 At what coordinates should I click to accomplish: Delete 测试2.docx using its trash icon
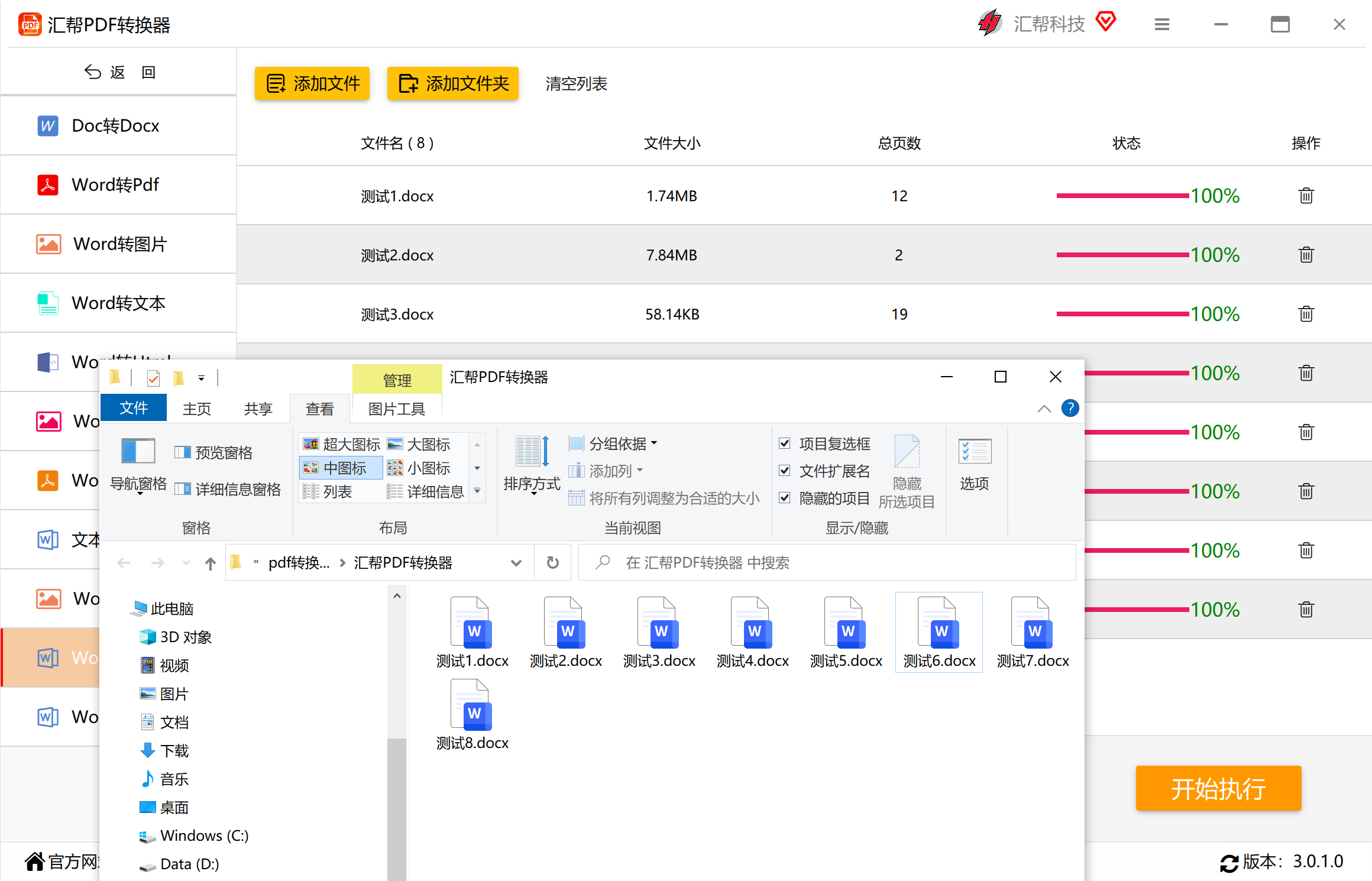pos(1306,255)
